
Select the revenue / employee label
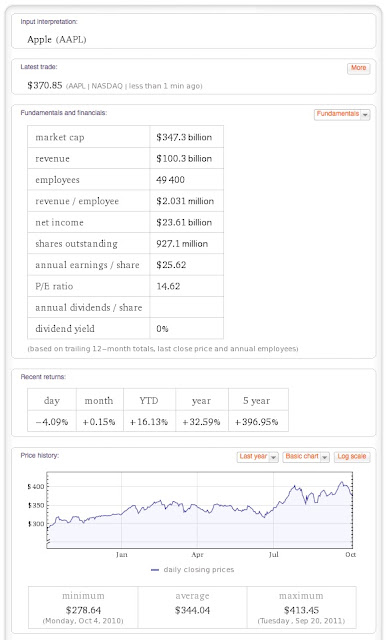point(77,201)
